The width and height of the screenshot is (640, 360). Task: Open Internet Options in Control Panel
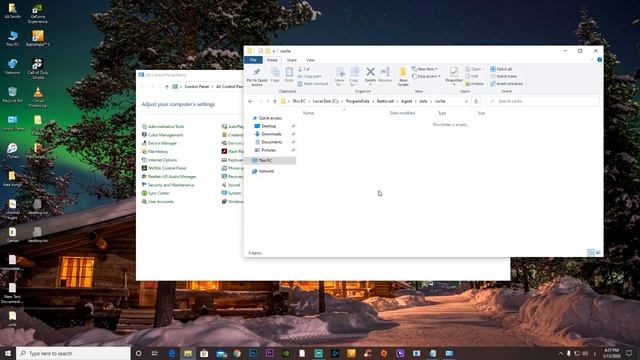[159, 160]
